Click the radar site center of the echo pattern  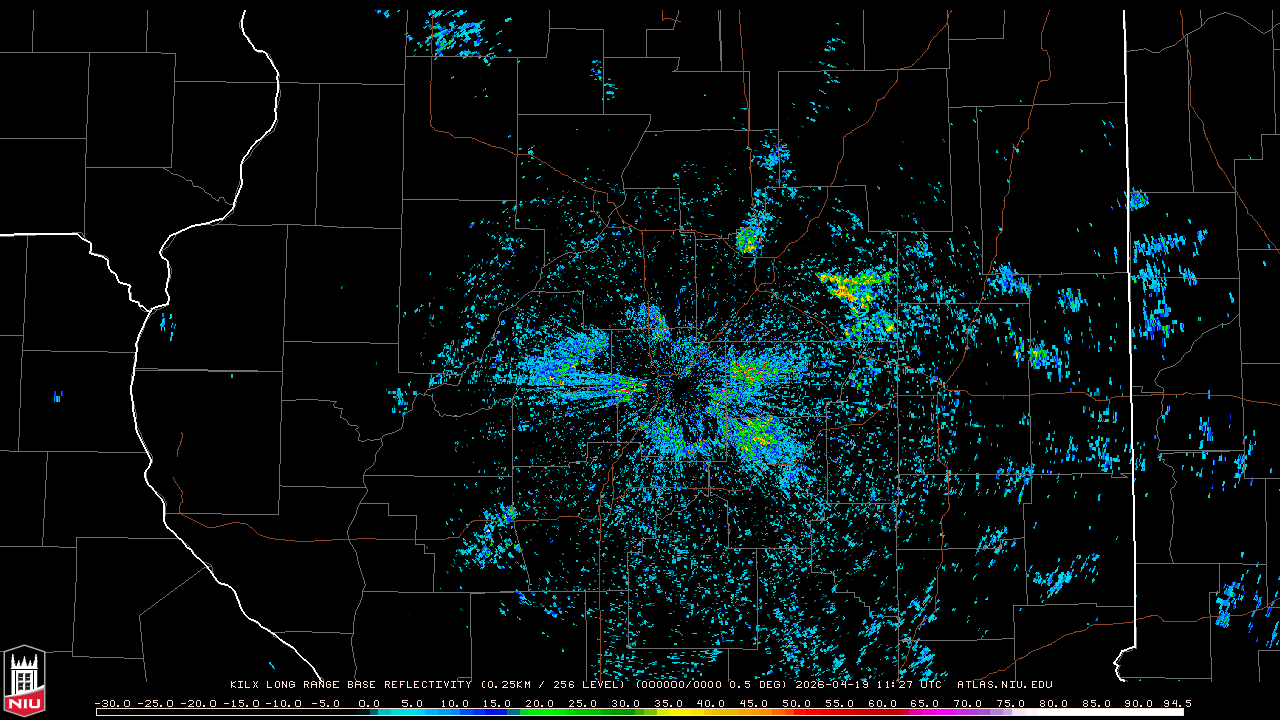pos(683,383)
